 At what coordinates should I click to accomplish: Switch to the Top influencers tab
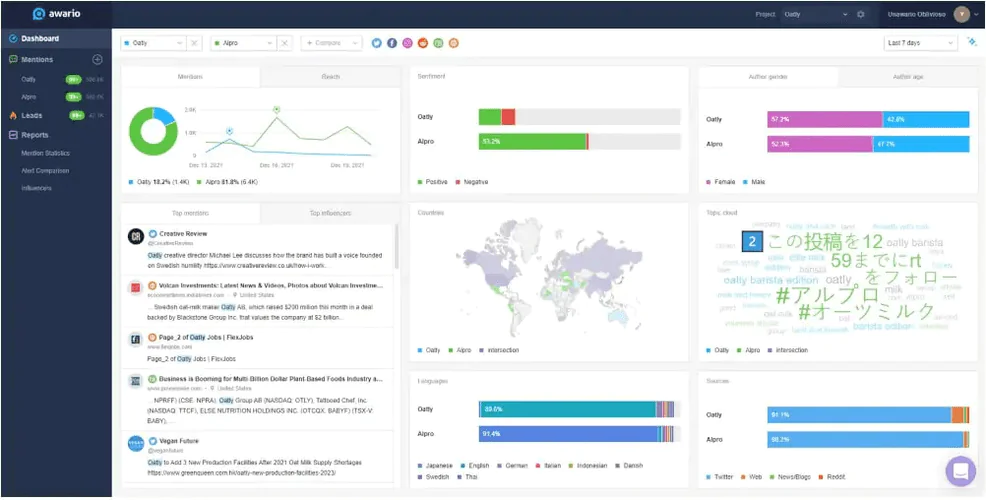tap(329, 213)
